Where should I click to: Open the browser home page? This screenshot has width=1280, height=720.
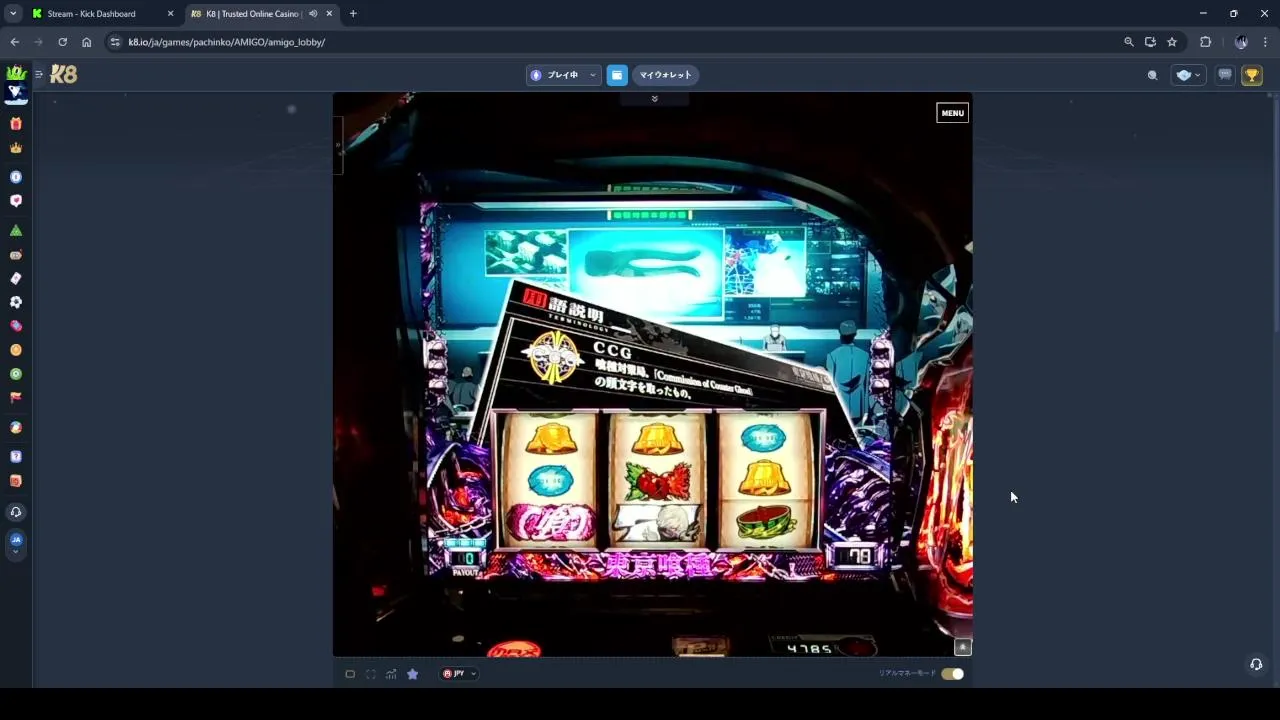pos(86,42)
